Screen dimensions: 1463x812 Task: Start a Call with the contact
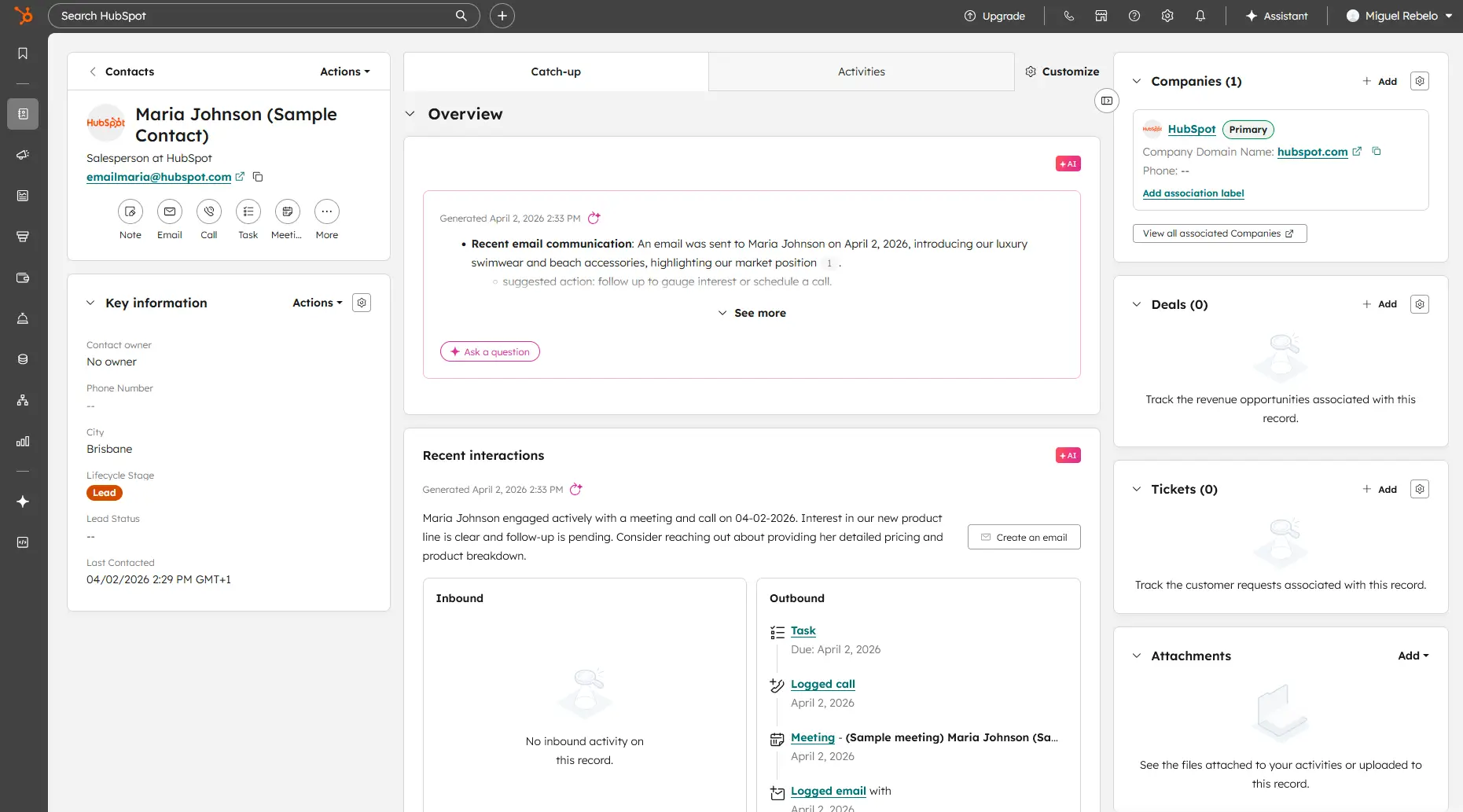(209, 211)
